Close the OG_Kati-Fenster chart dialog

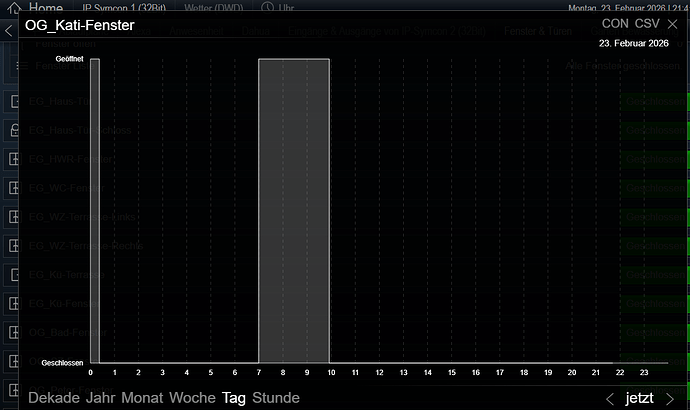(x=672, y=24)
